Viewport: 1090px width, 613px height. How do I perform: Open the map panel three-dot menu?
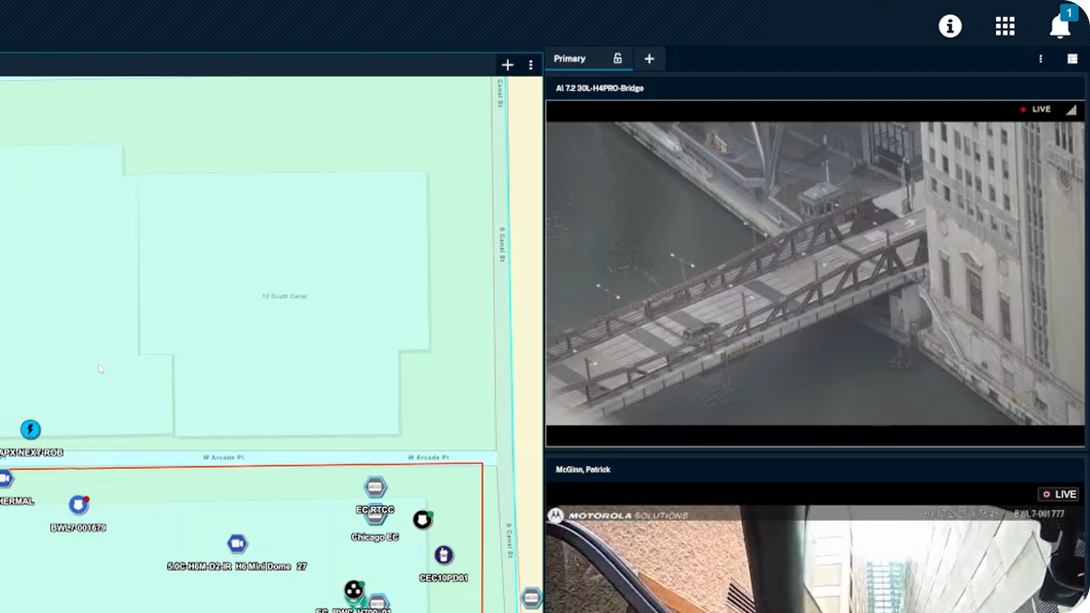[531, 65]
